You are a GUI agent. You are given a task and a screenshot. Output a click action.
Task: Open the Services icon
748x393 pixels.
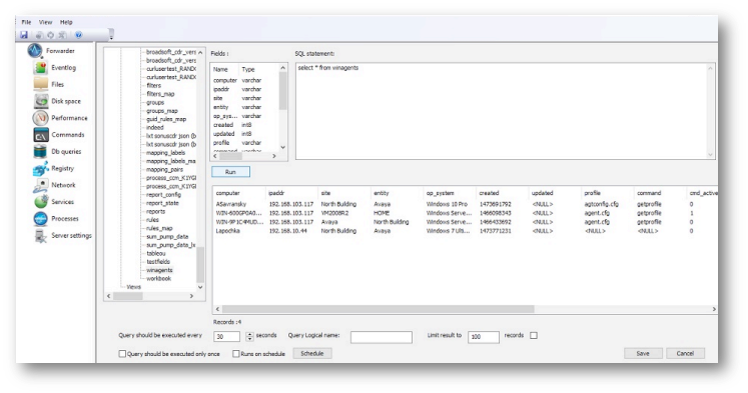click(x=41, y=202)
